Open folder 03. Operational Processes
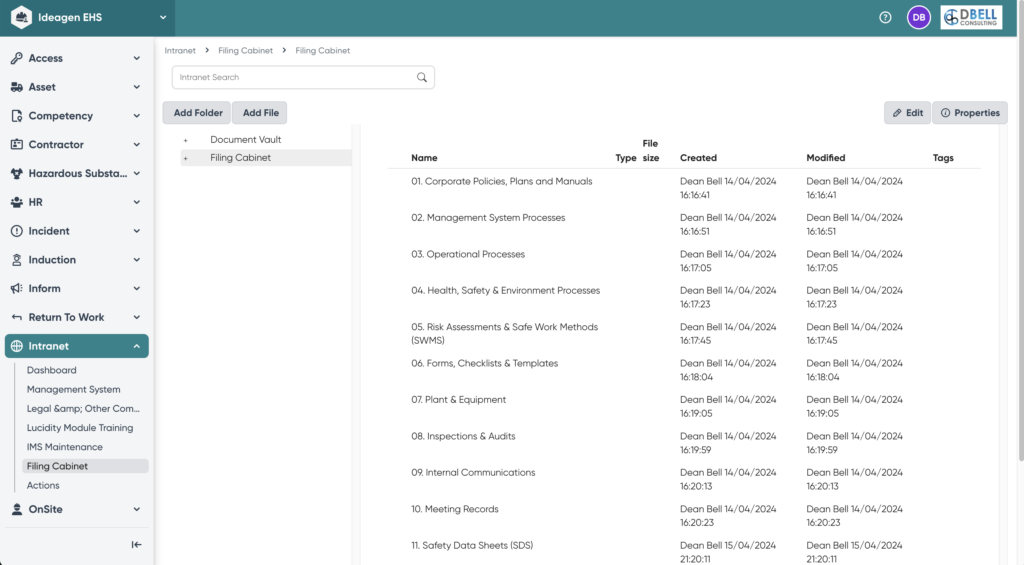Screen dimensions: 1024x565 point(468,254)
